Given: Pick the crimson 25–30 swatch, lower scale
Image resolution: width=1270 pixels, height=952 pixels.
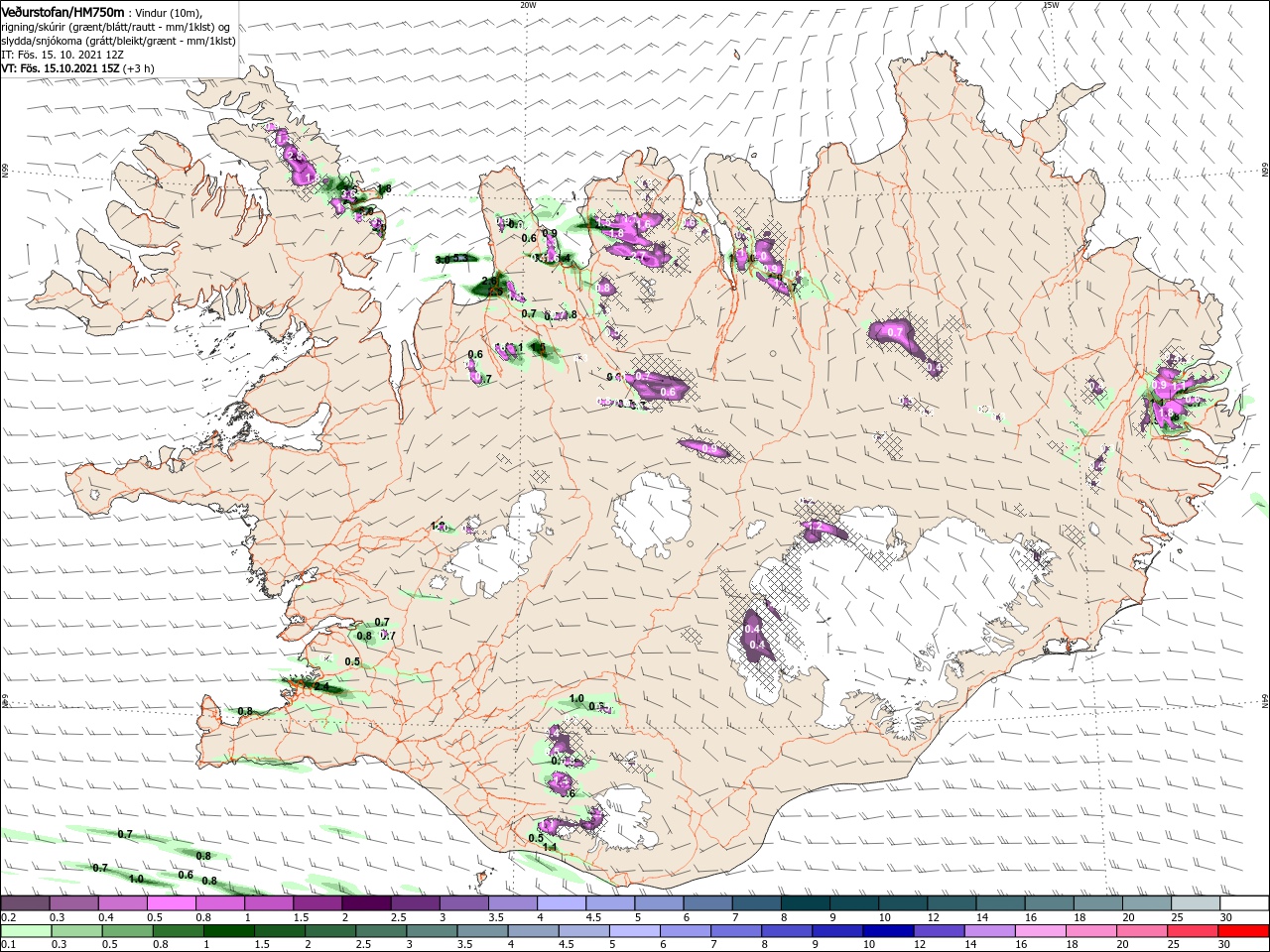Looking at the screenshot, I should (1193, 931).
